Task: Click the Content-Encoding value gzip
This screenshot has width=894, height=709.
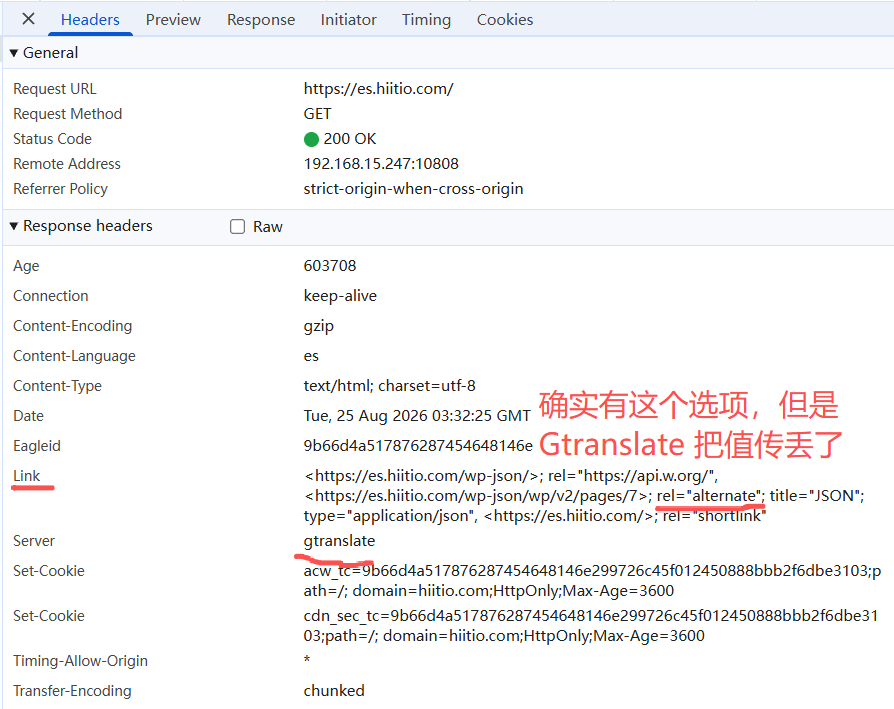Action: click(x=319, y=326)
